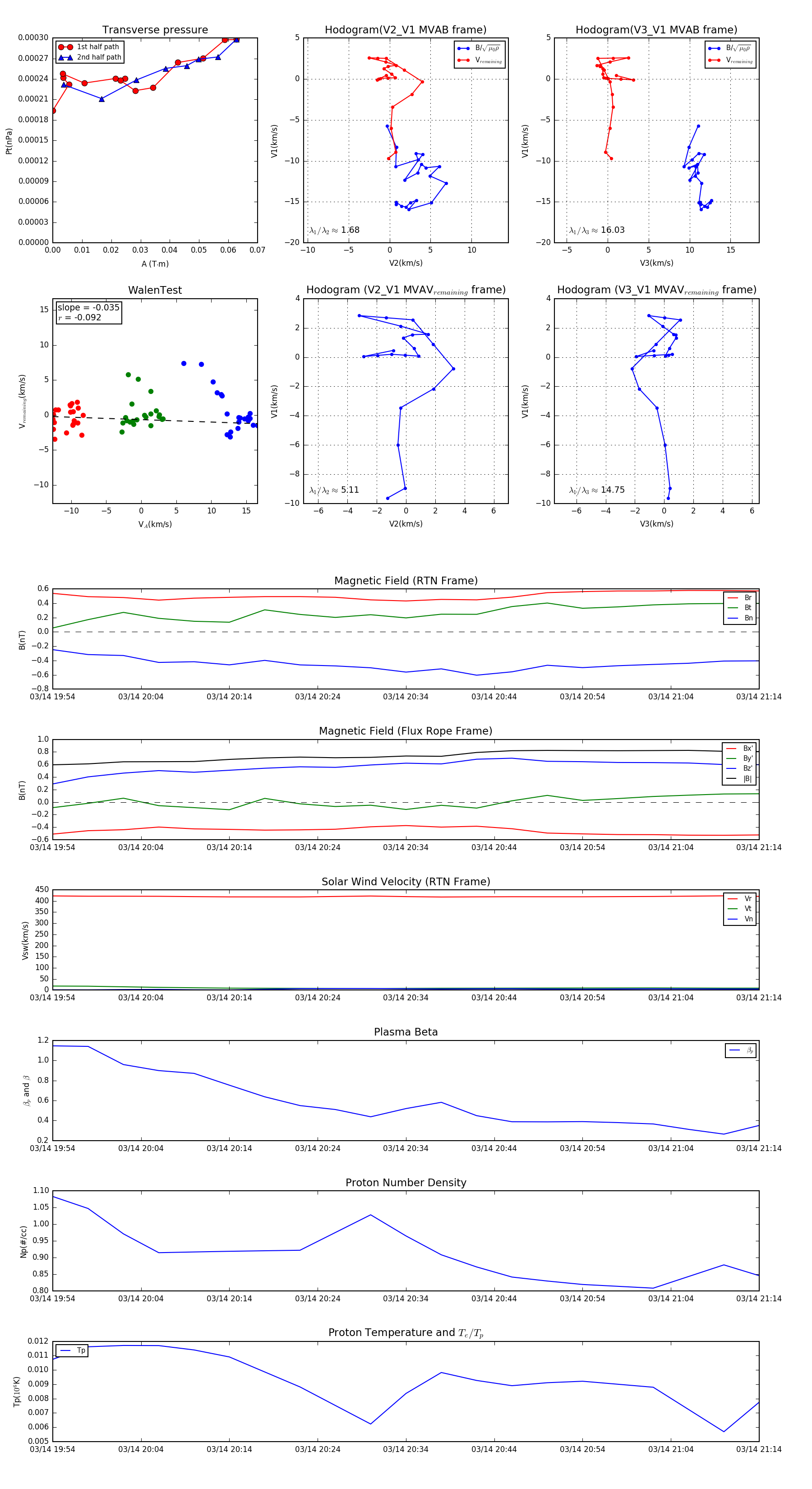Viewport: 812px width, 1489px height.
Task: Click the Bn legend entry
Action: click(x=740, y=618)
